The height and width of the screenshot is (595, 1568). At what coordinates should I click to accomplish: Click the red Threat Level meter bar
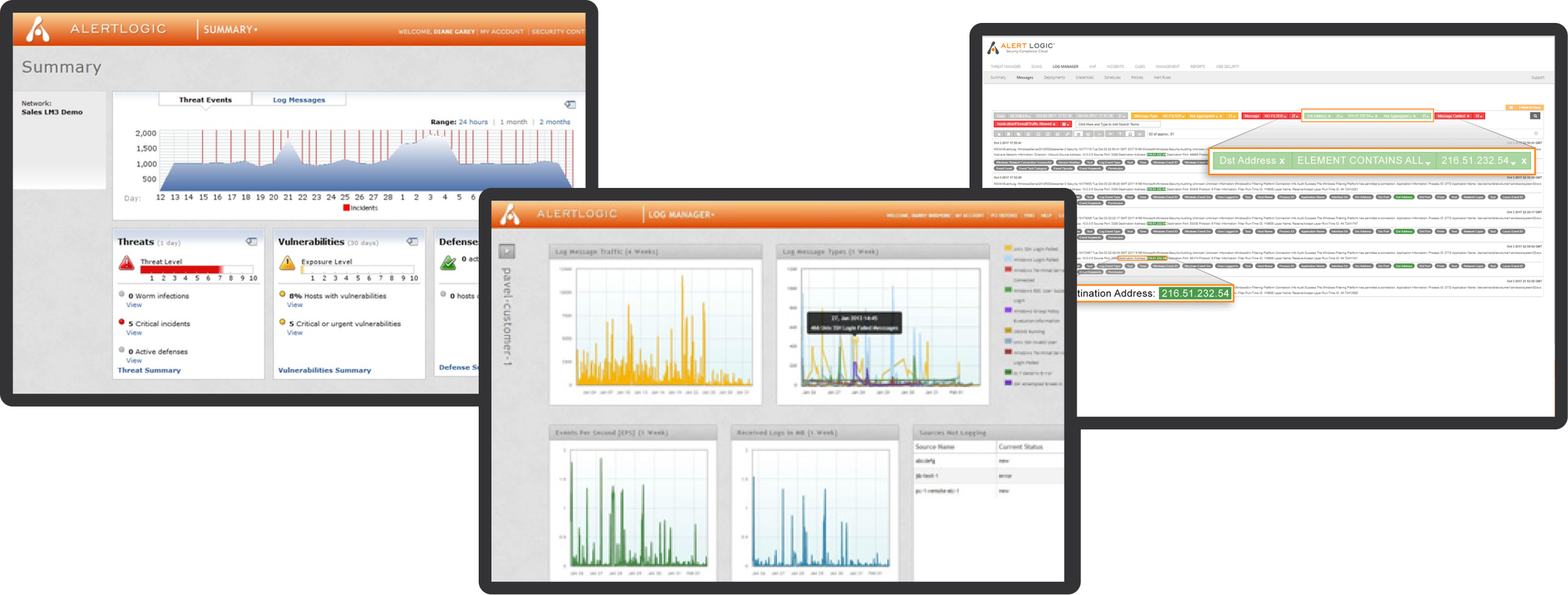point(181,269)
